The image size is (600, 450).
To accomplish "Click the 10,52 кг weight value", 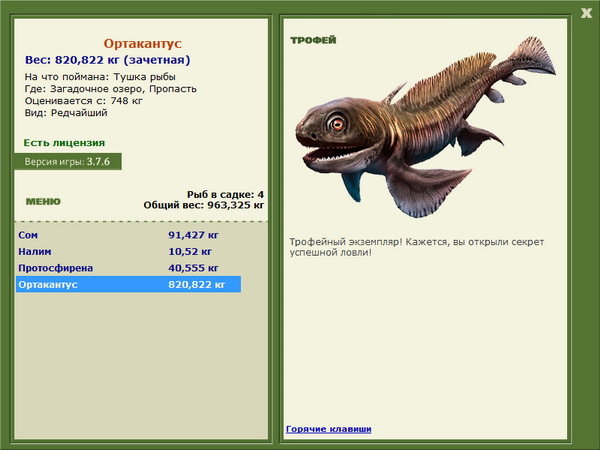I will (190, 251).
